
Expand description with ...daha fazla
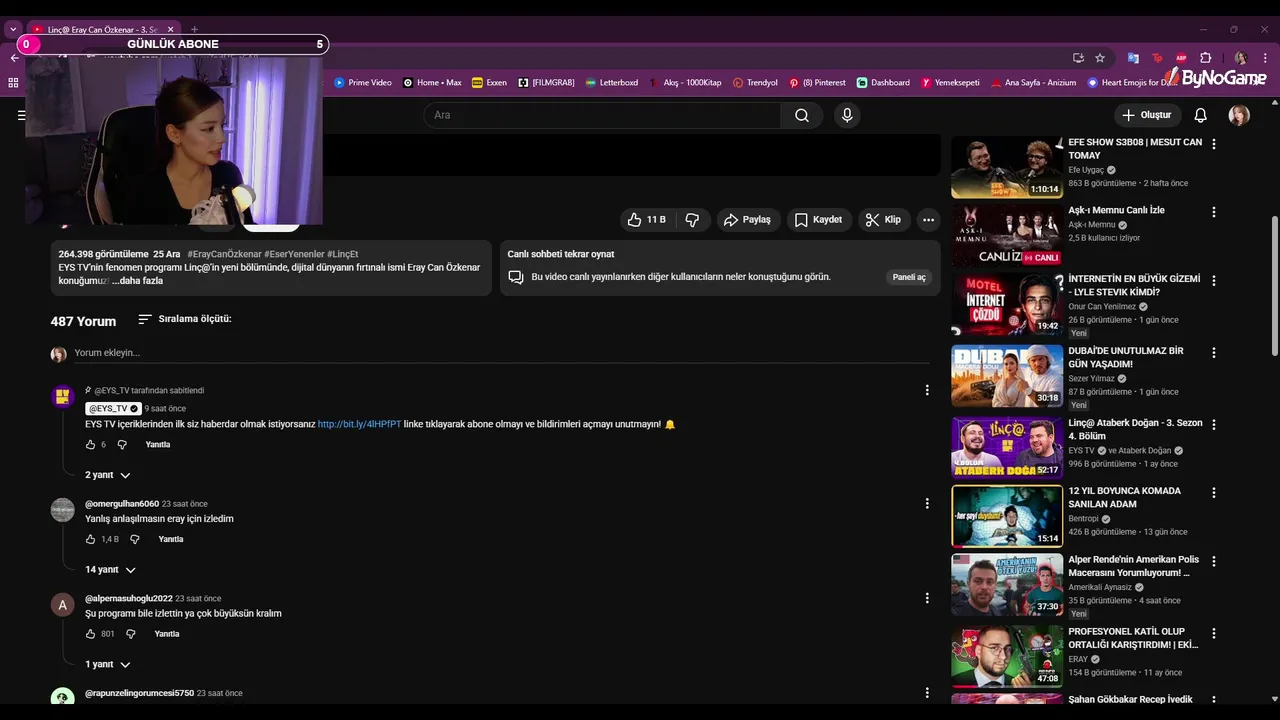pos(137,281)
